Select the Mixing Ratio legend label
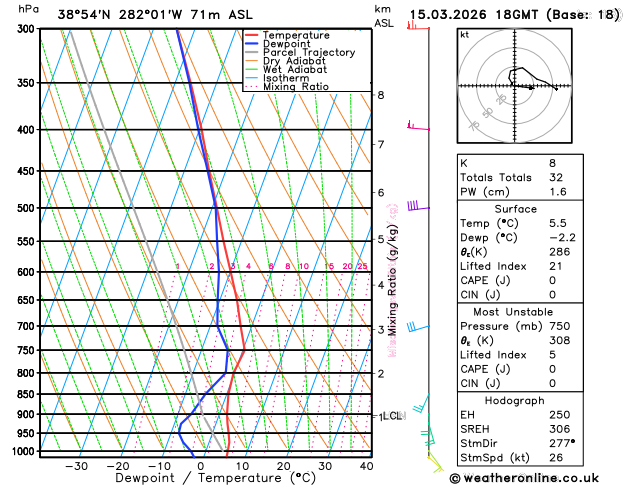This screenshot has width=629, height=486. point(296,87)
